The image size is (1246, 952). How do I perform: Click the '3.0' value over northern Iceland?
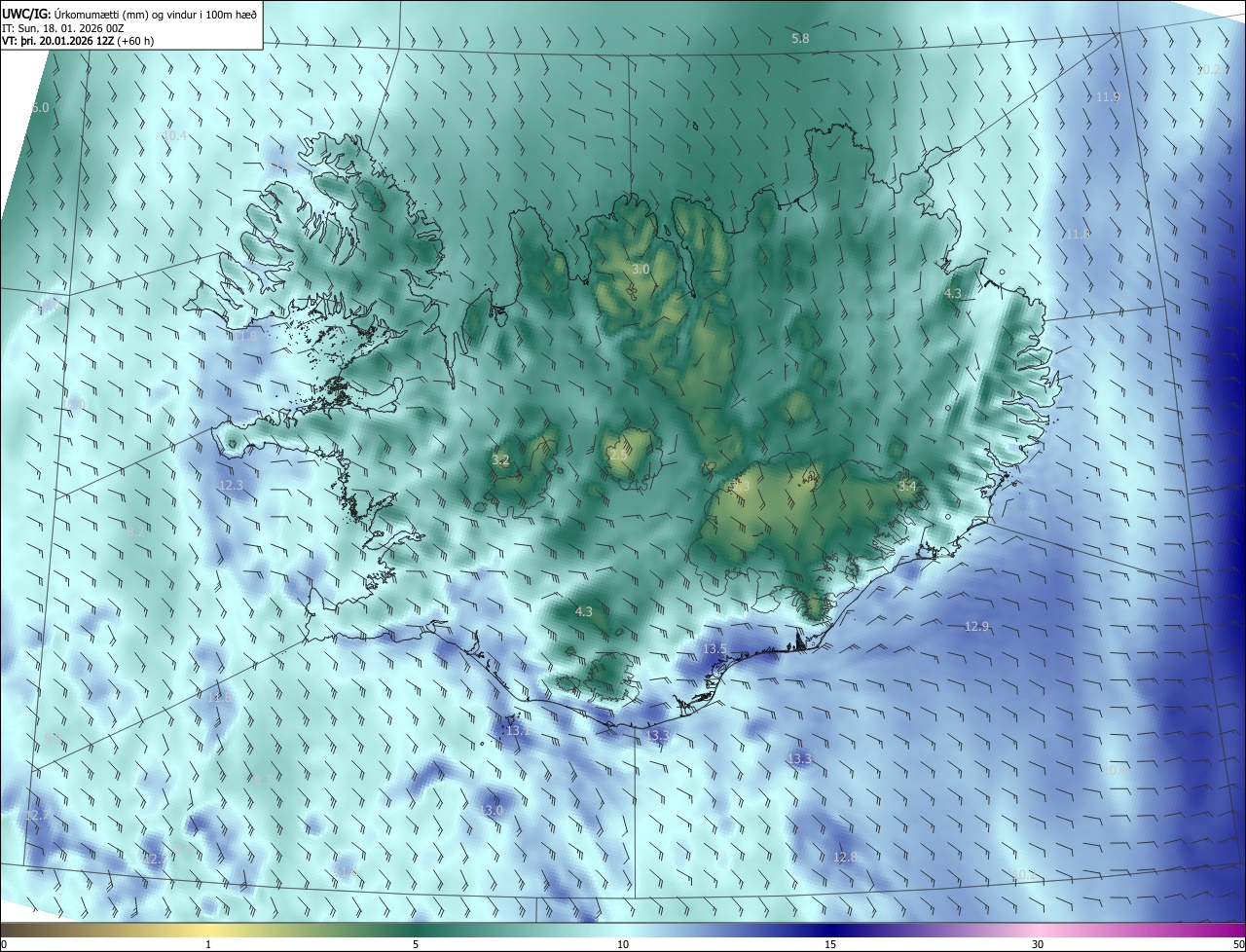641,270
